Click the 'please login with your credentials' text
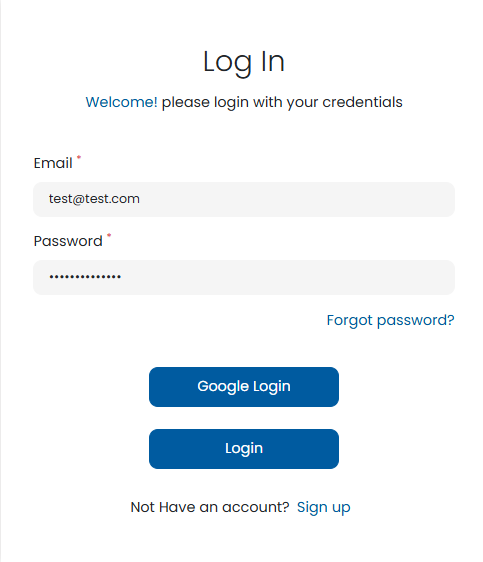 point(282,103)
